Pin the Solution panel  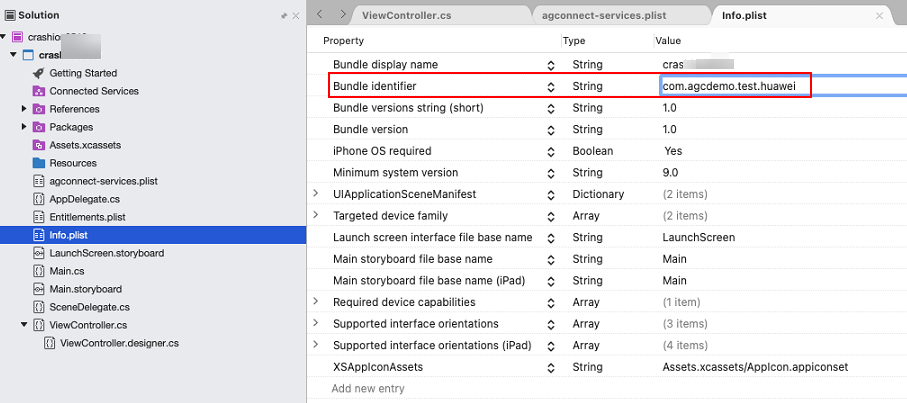284,16
